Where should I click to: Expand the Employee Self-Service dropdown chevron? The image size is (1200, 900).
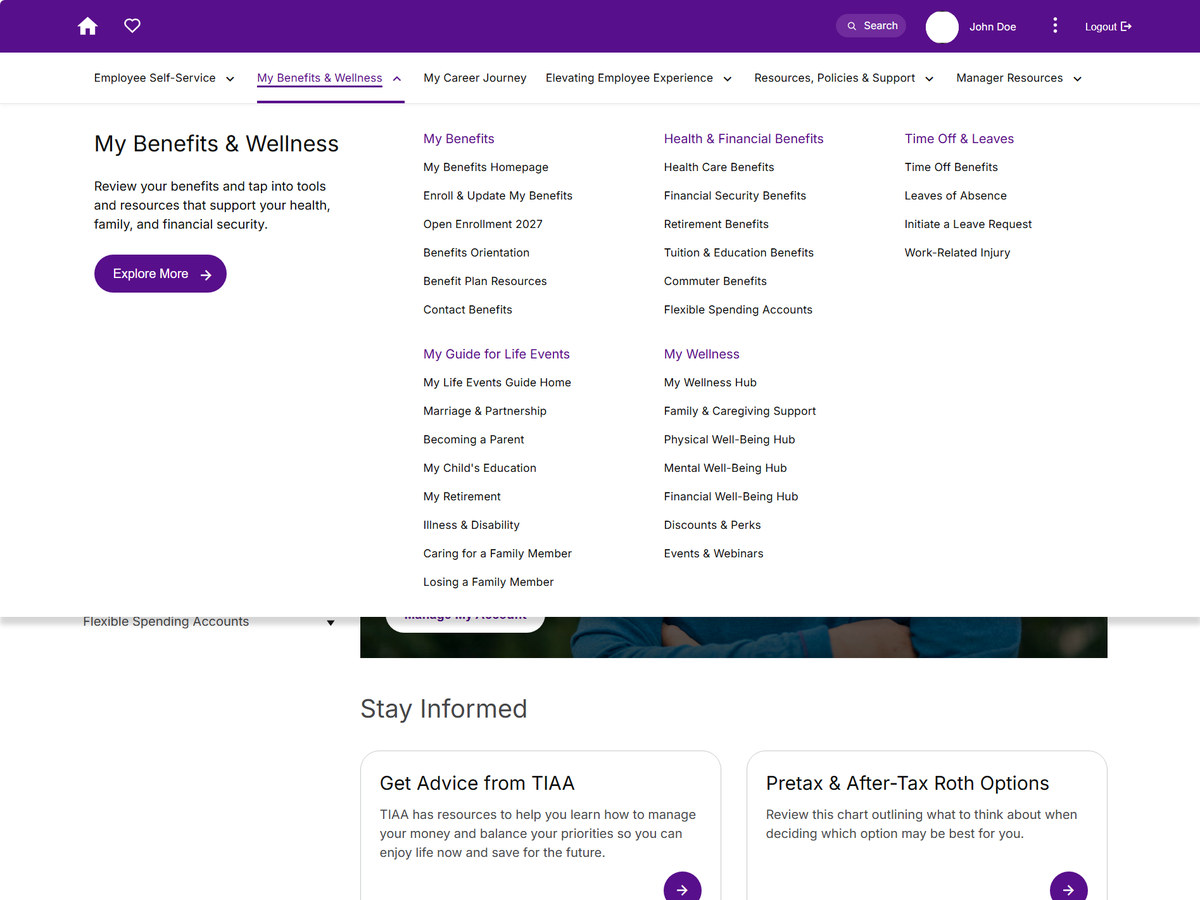tap(230, 79)
